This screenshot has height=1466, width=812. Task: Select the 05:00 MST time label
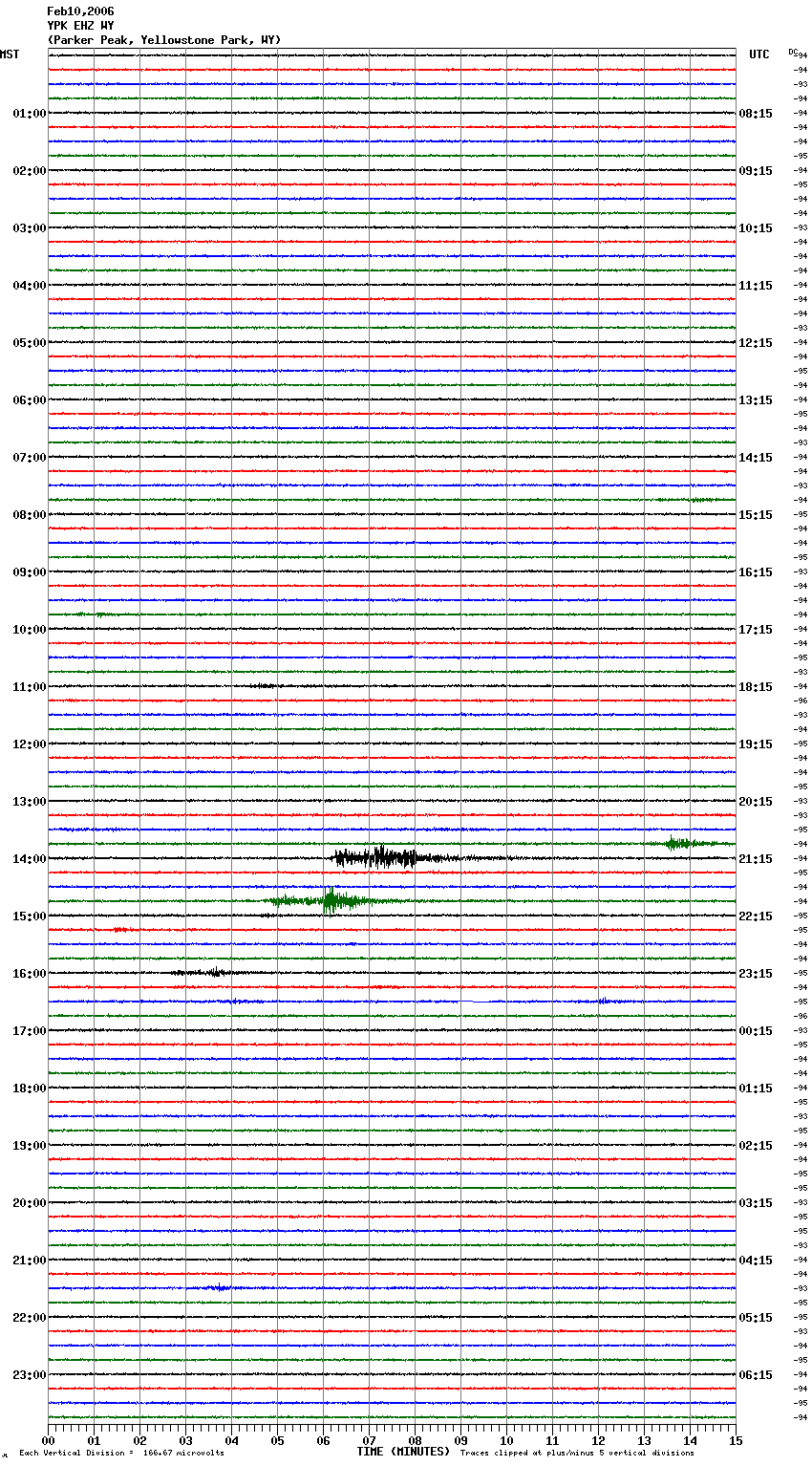coord(30,343)
